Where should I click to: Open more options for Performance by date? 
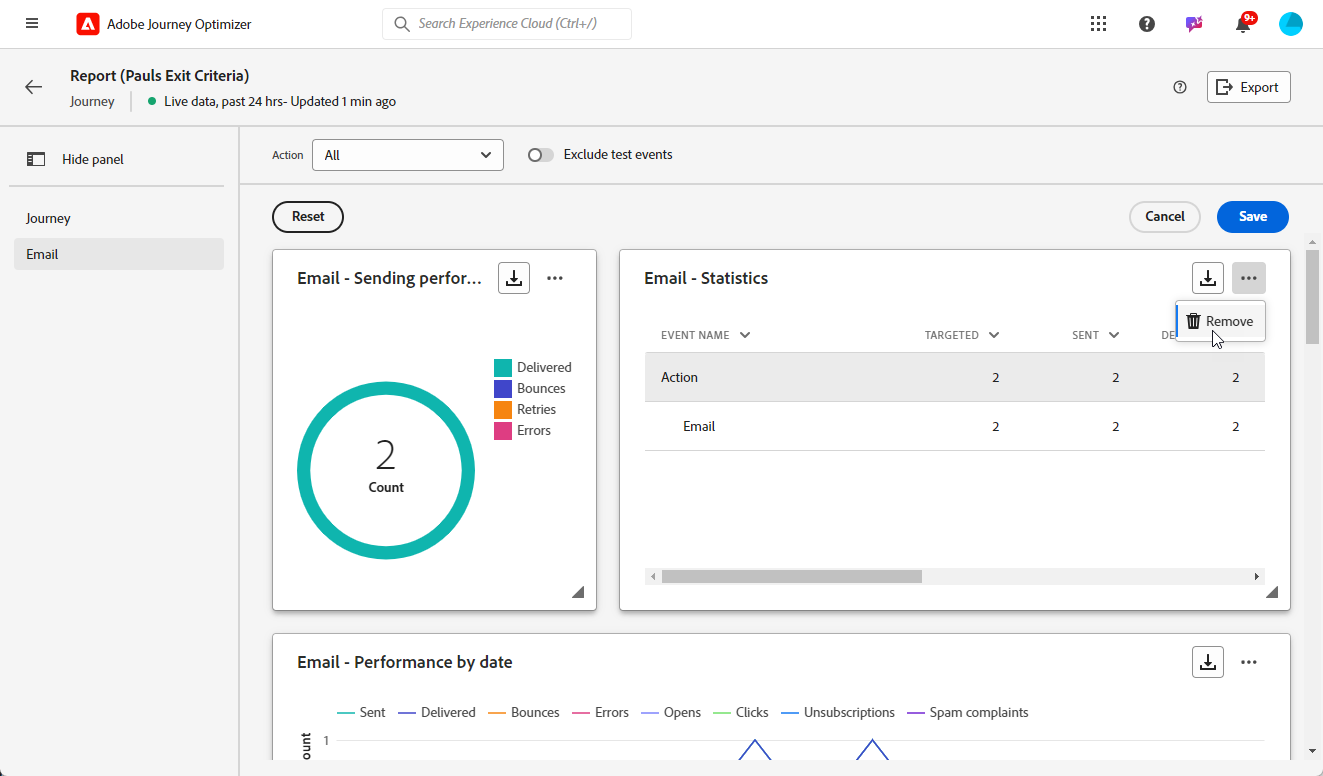coord(1249,662)
